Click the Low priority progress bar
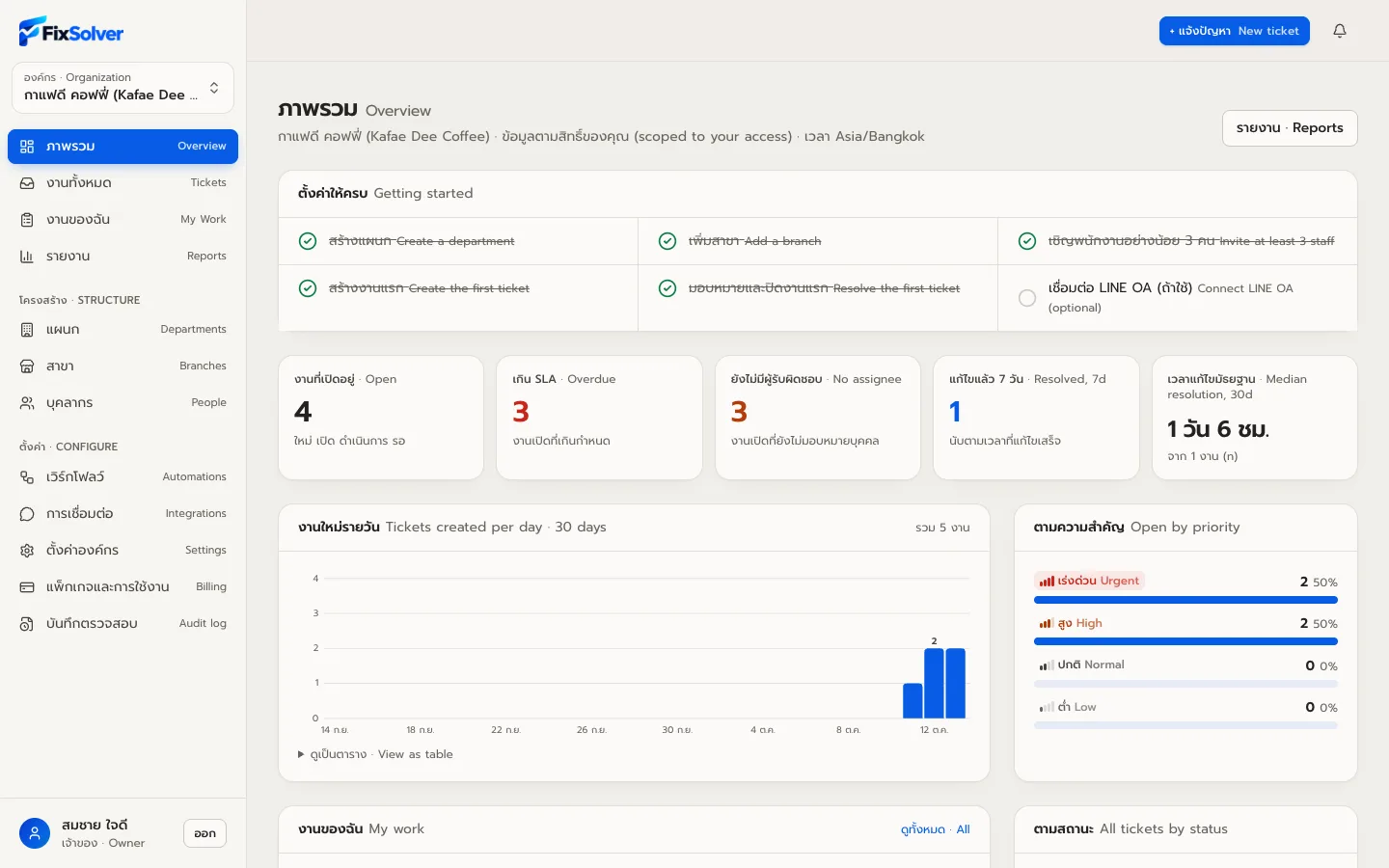Image resolution: width=1389 pixels, height=868 pixels. 1185,725
